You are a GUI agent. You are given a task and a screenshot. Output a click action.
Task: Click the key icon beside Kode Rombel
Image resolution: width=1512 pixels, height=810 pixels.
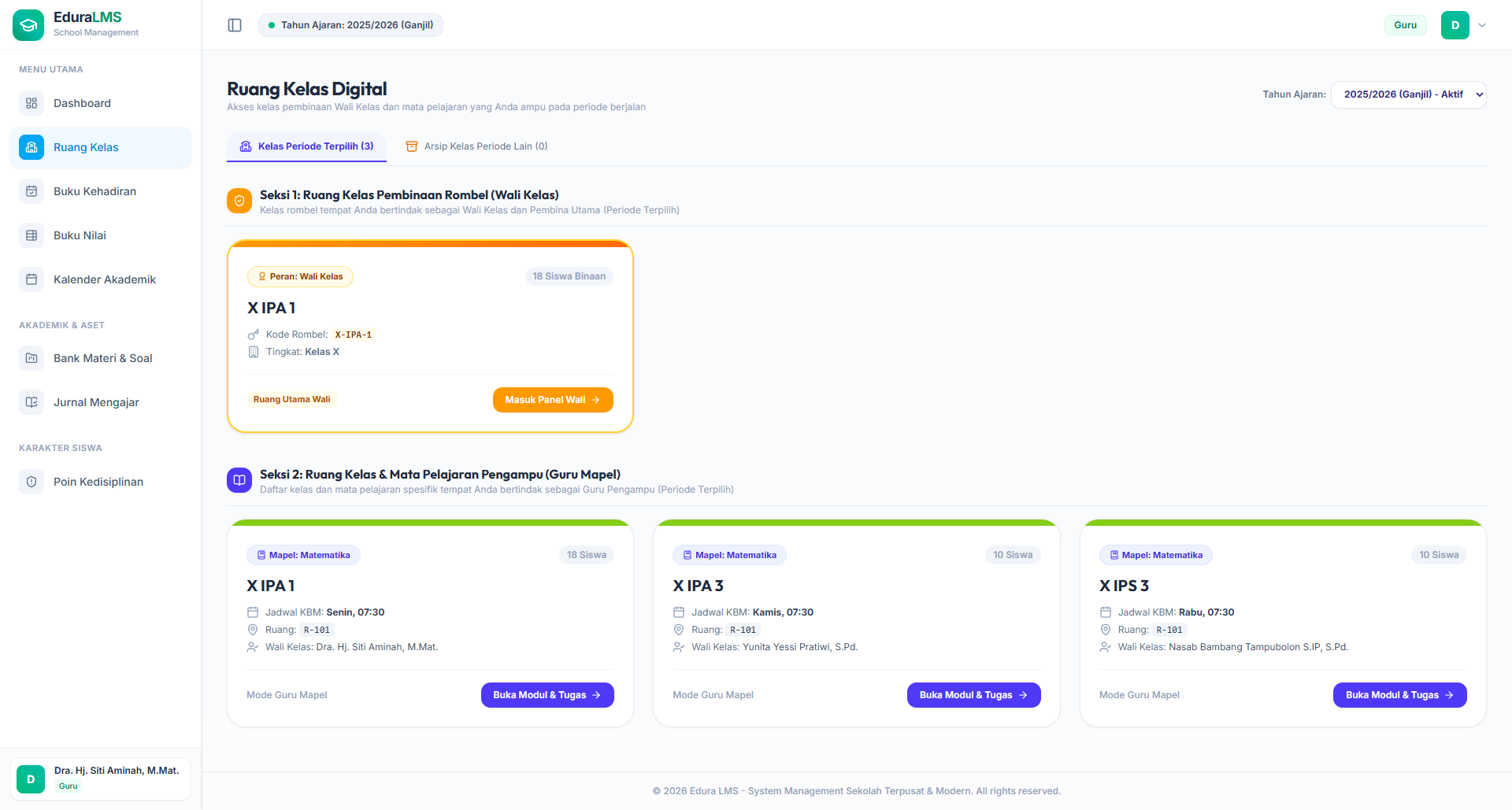click(x=254, y=335)
